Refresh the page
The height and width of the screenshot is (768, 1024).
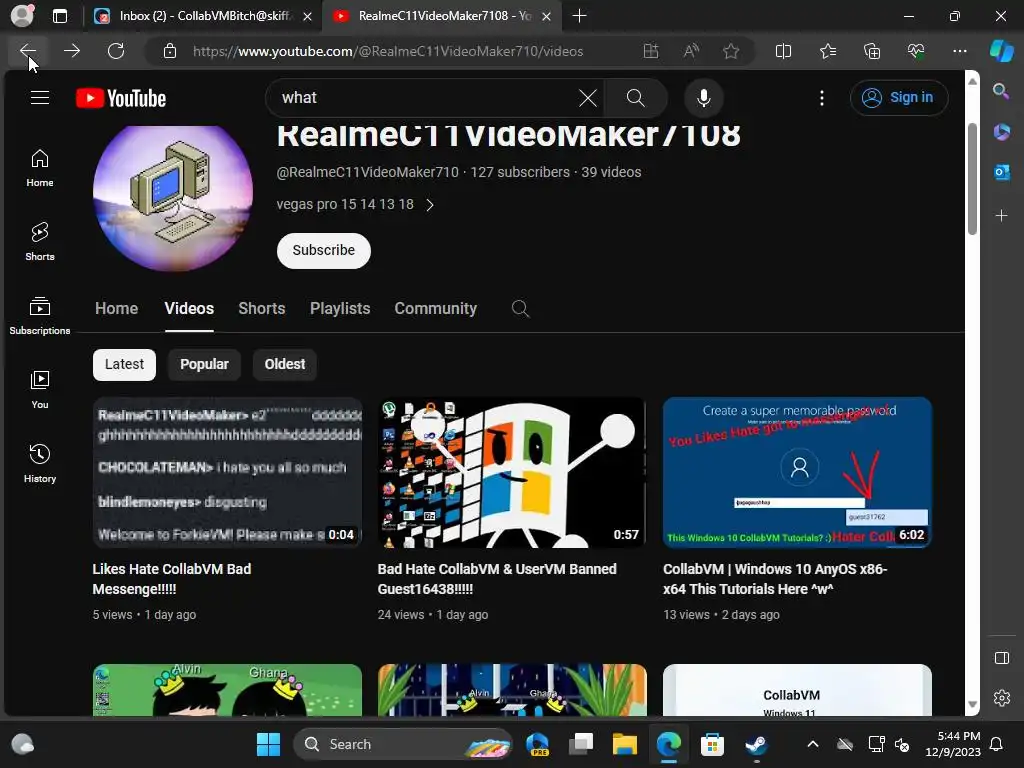pyautogui.click(x=116, y=51)
